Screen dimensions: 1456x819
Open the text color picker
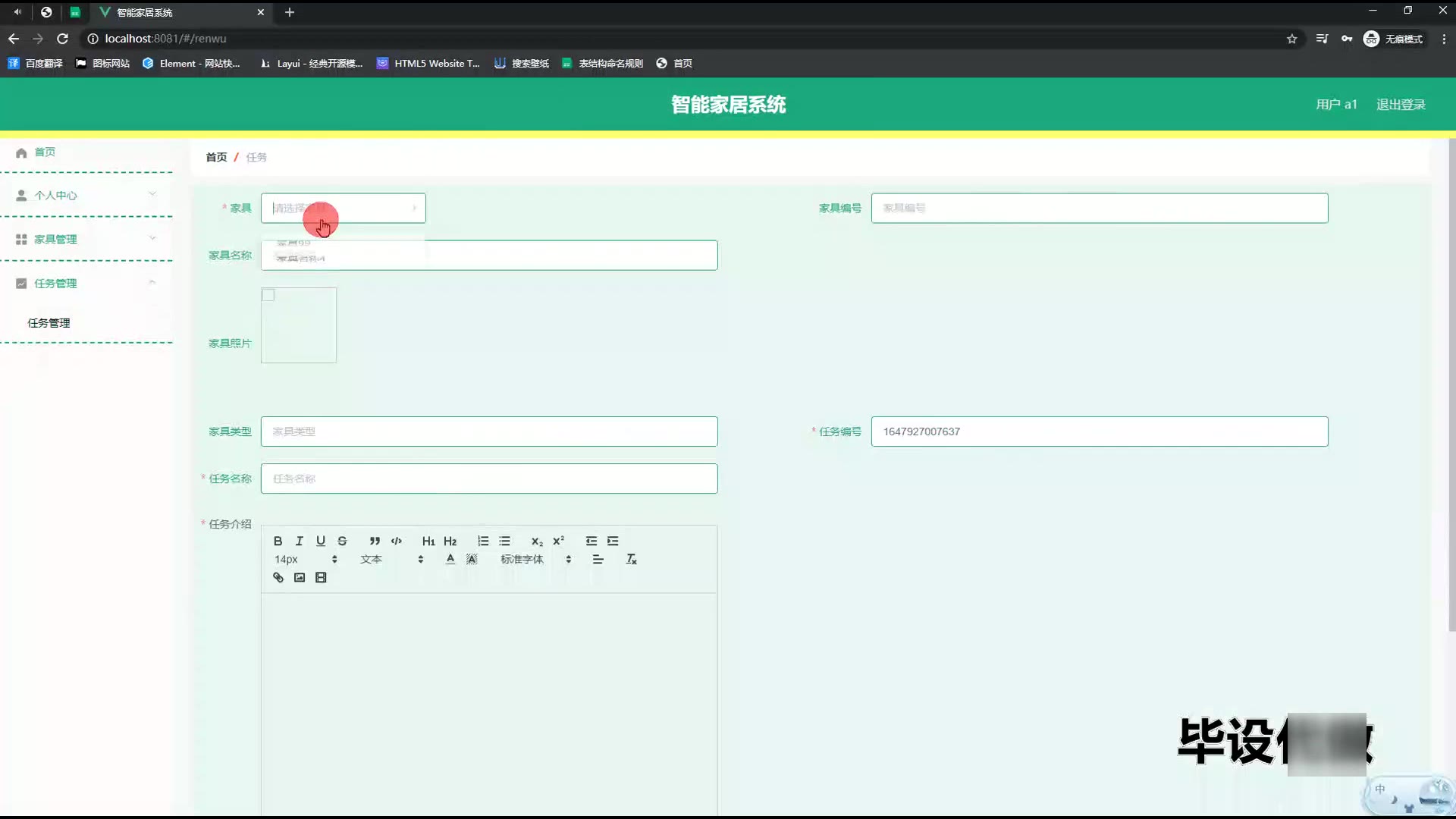click(x=450, y=560)
